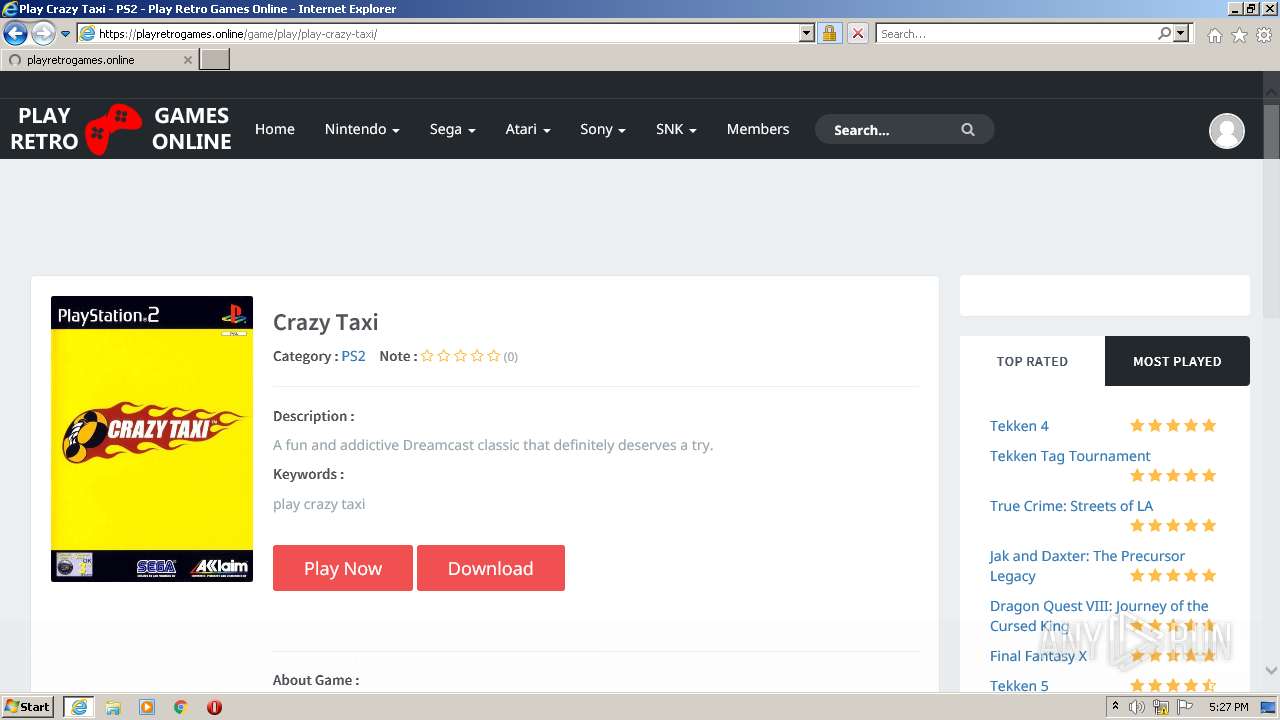Click the Action Center flag icon
Viewport: 1280px width, 720px height.
point(1185,707)
